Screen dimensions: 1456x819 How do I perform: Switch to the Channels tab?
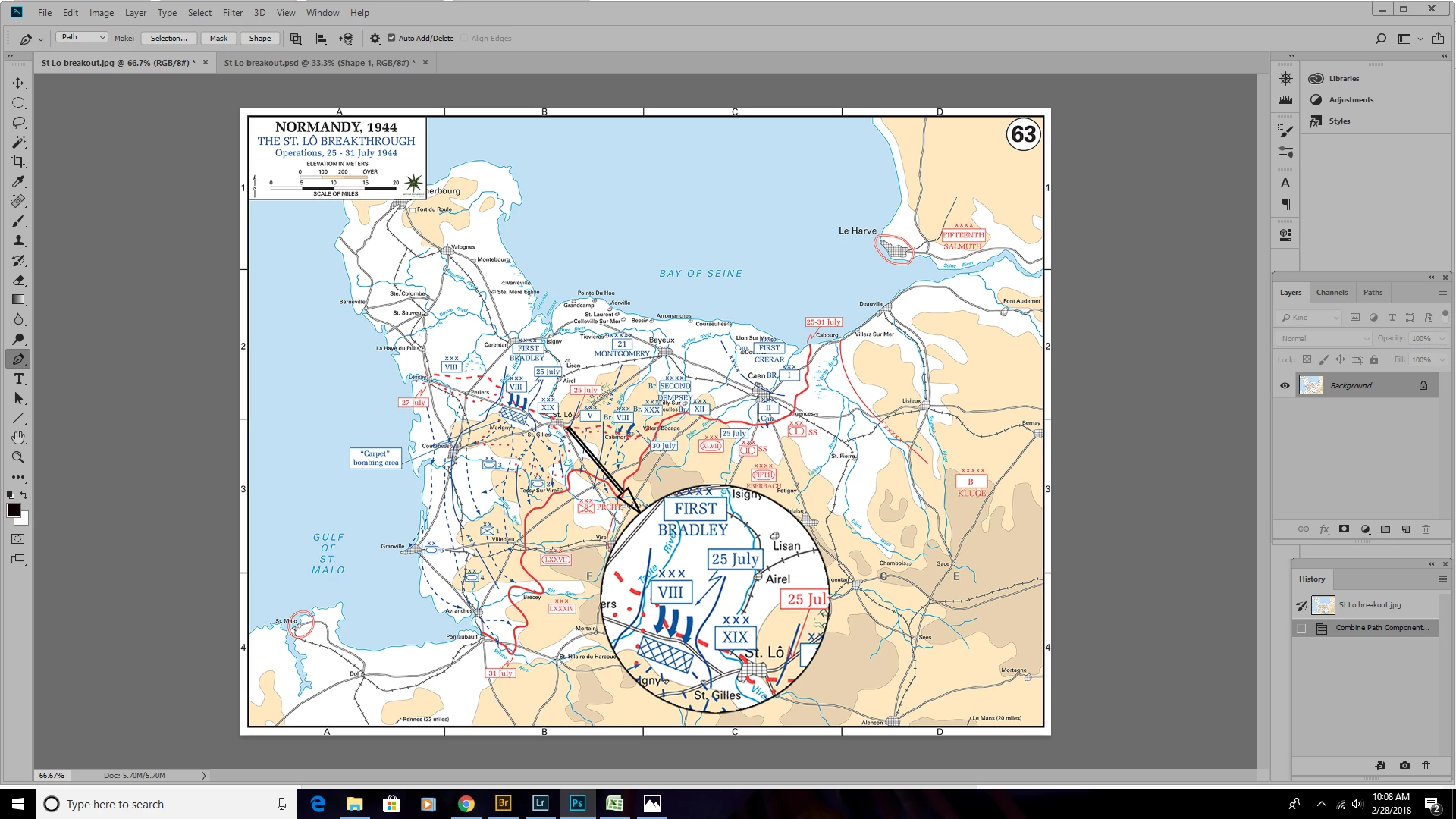pyautogui.click(x=1332, y=292)
